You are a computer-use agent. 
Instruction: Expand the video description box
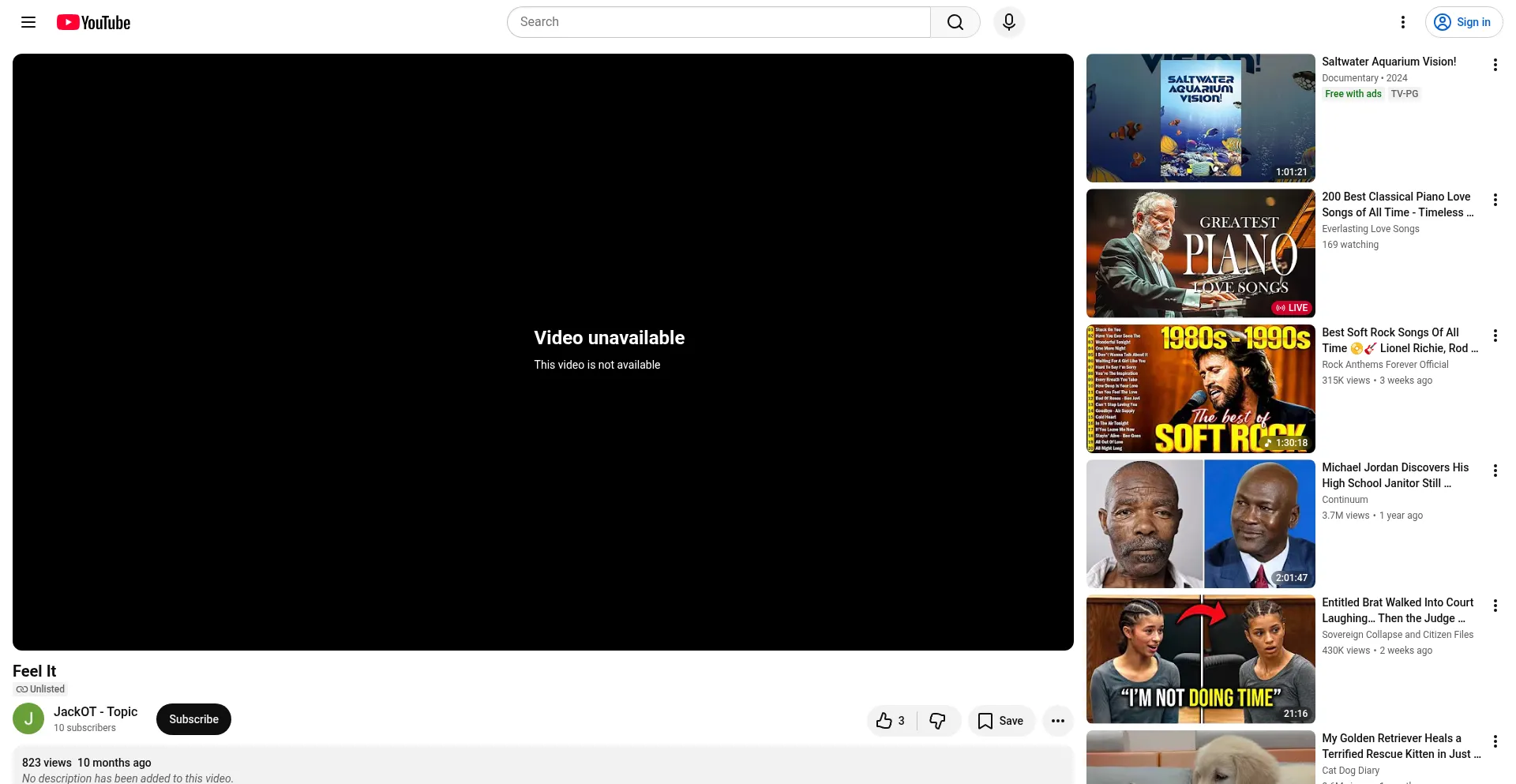(543, 766)
